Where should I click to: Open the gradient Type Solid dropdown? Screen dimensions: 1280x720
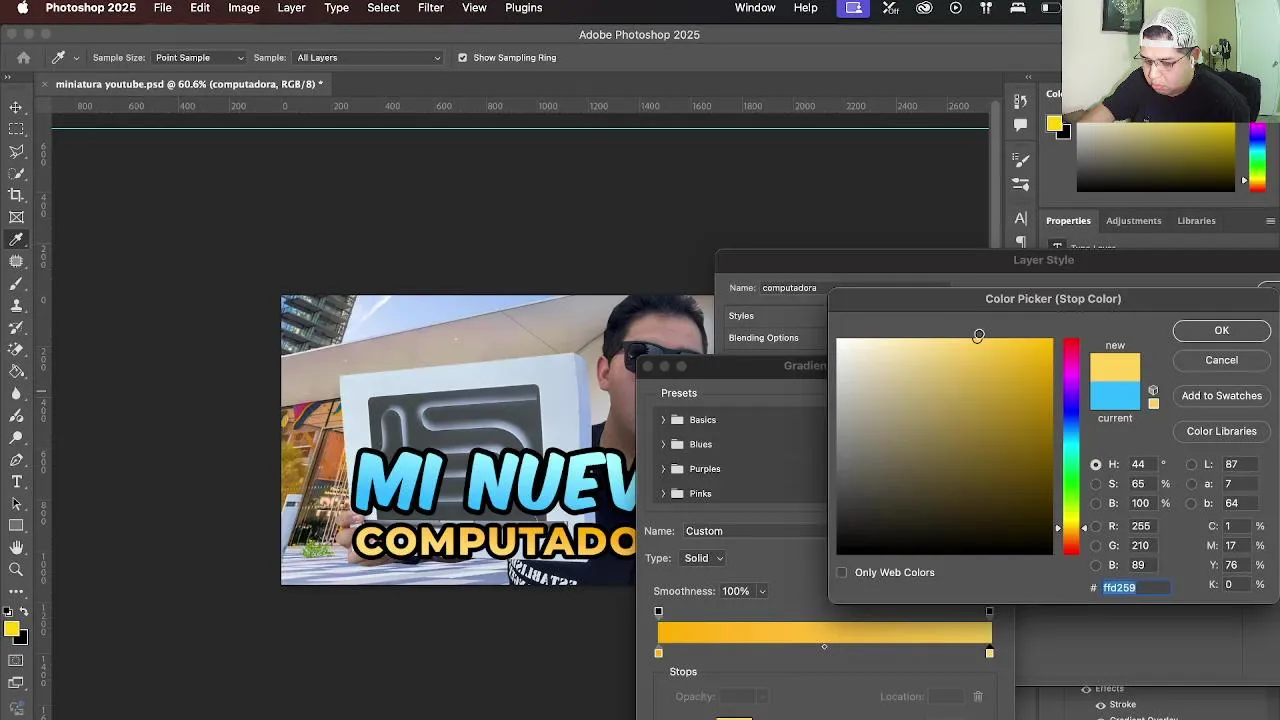click(x=701, y=558)
